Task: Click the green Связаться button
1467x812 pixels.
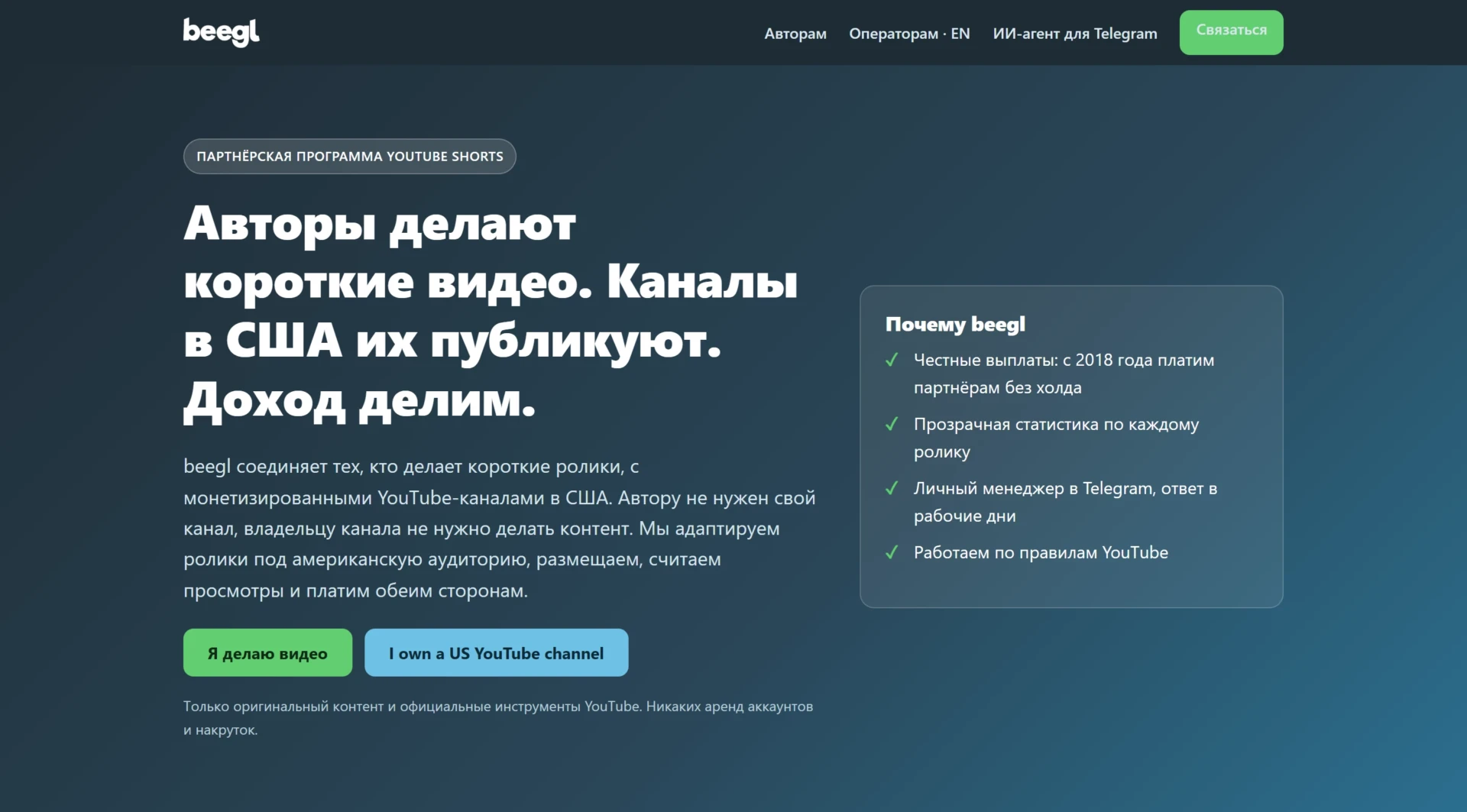Action: (x=1231, y=32)
